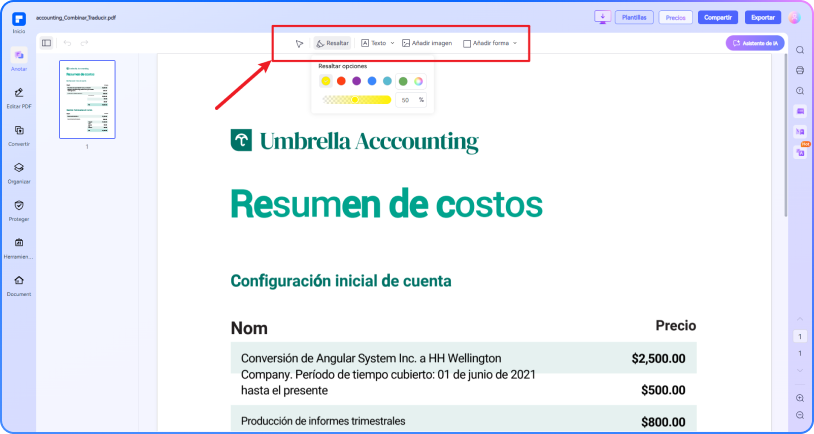Viewport: 814px width, 434px height.
Task: Pick the light blue highlight color
Action: pos(387,81)
